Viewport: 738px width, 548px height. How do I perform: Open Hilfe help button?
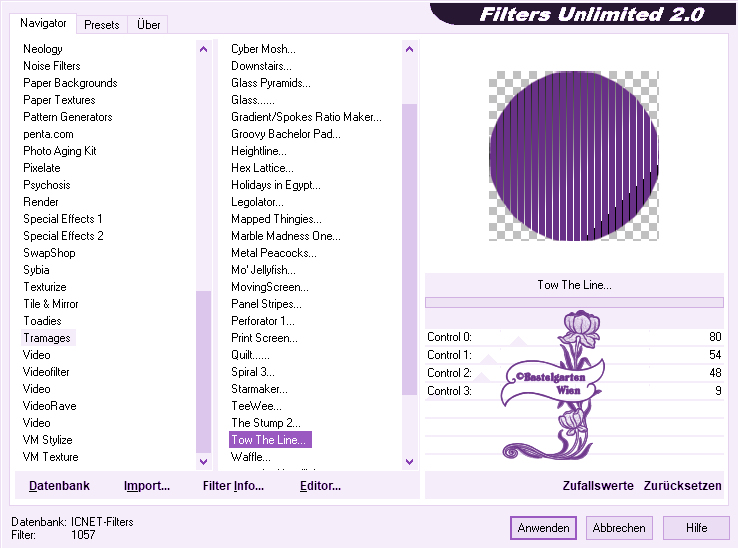click(696, 528)
